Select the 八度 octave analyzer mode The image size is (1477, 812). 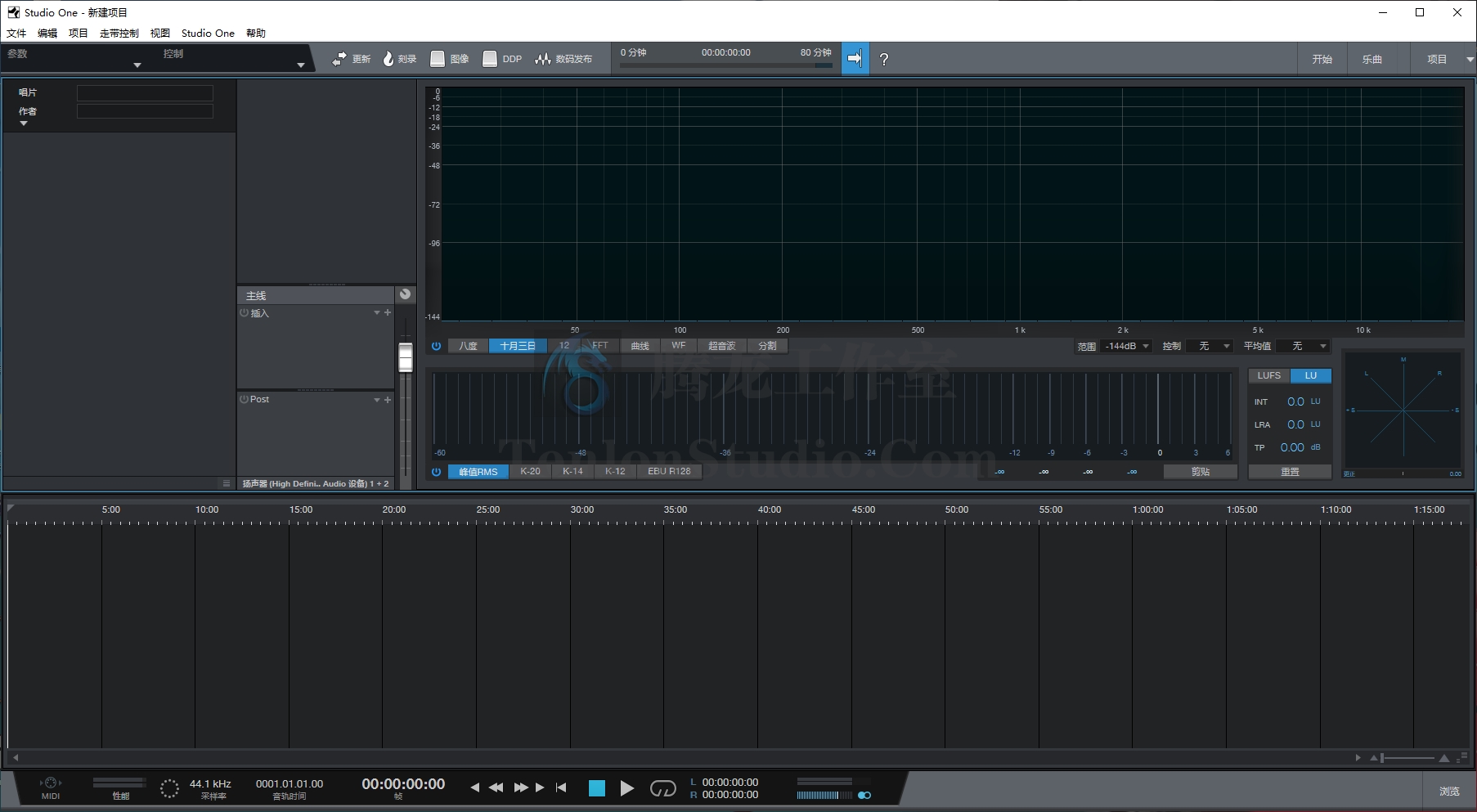tap(468, 346)
